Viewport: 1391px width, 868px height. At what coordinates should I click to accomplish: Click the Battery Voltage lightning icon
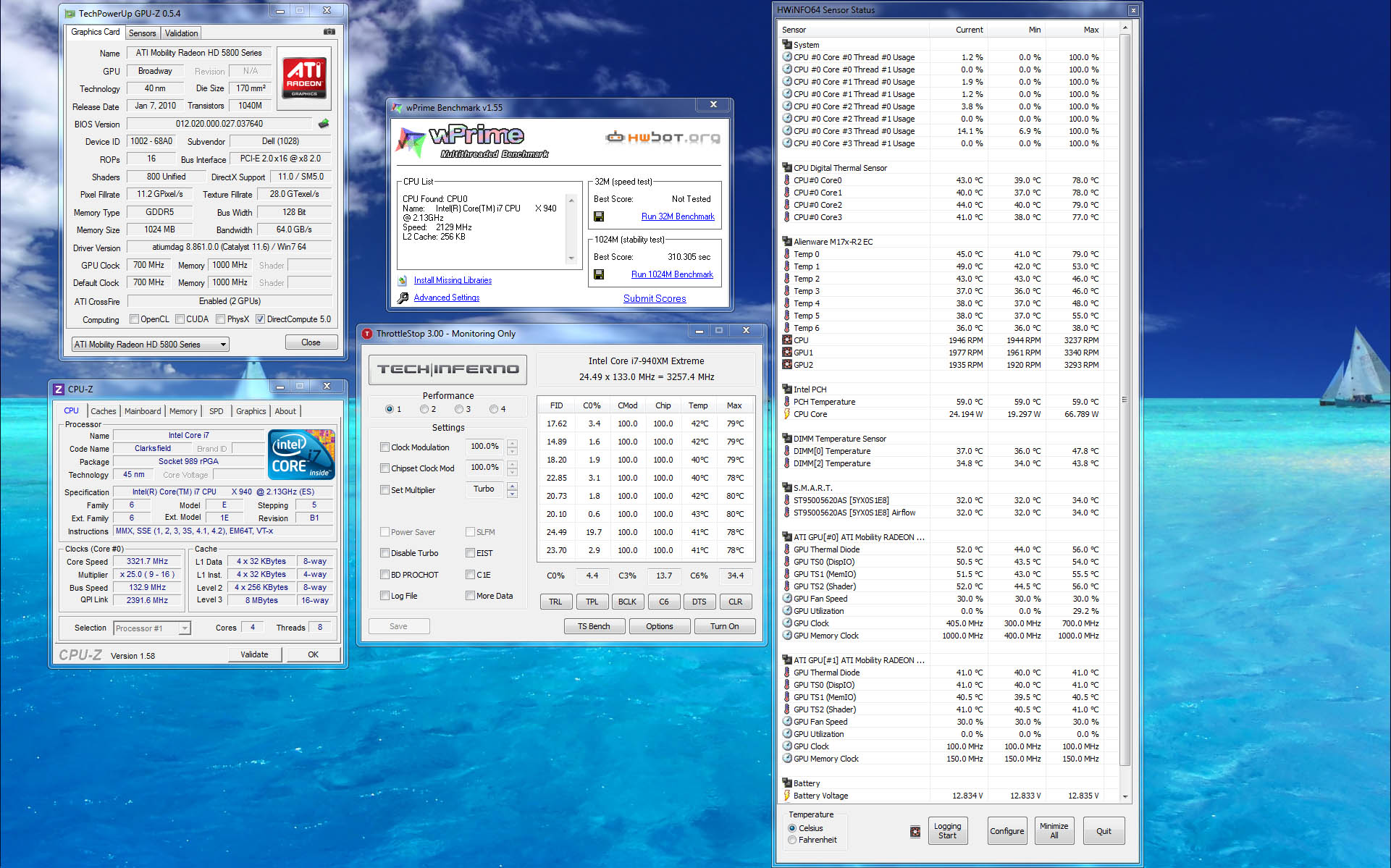(x=787, y=795)
